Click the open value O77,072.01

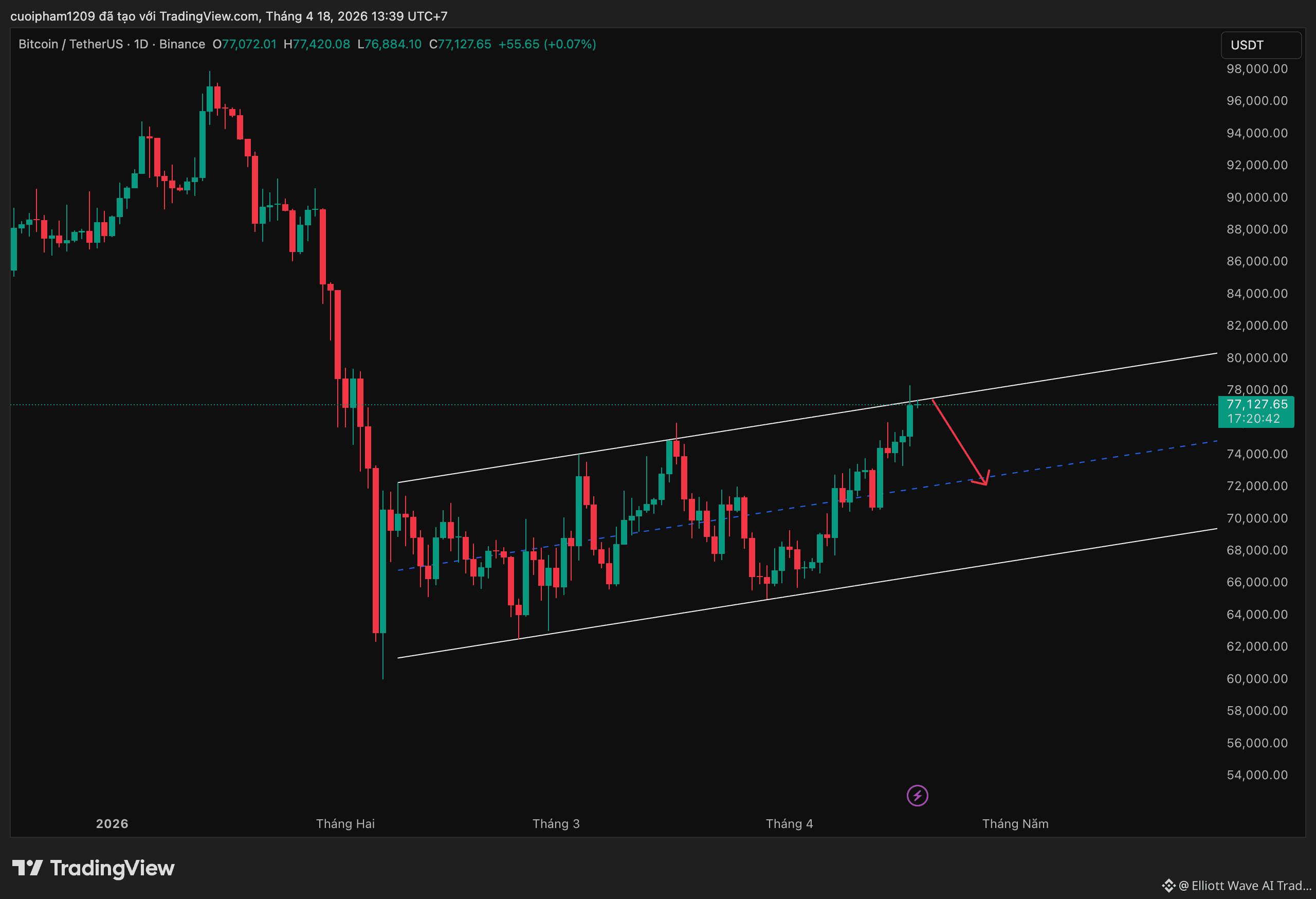click(245, 44)
